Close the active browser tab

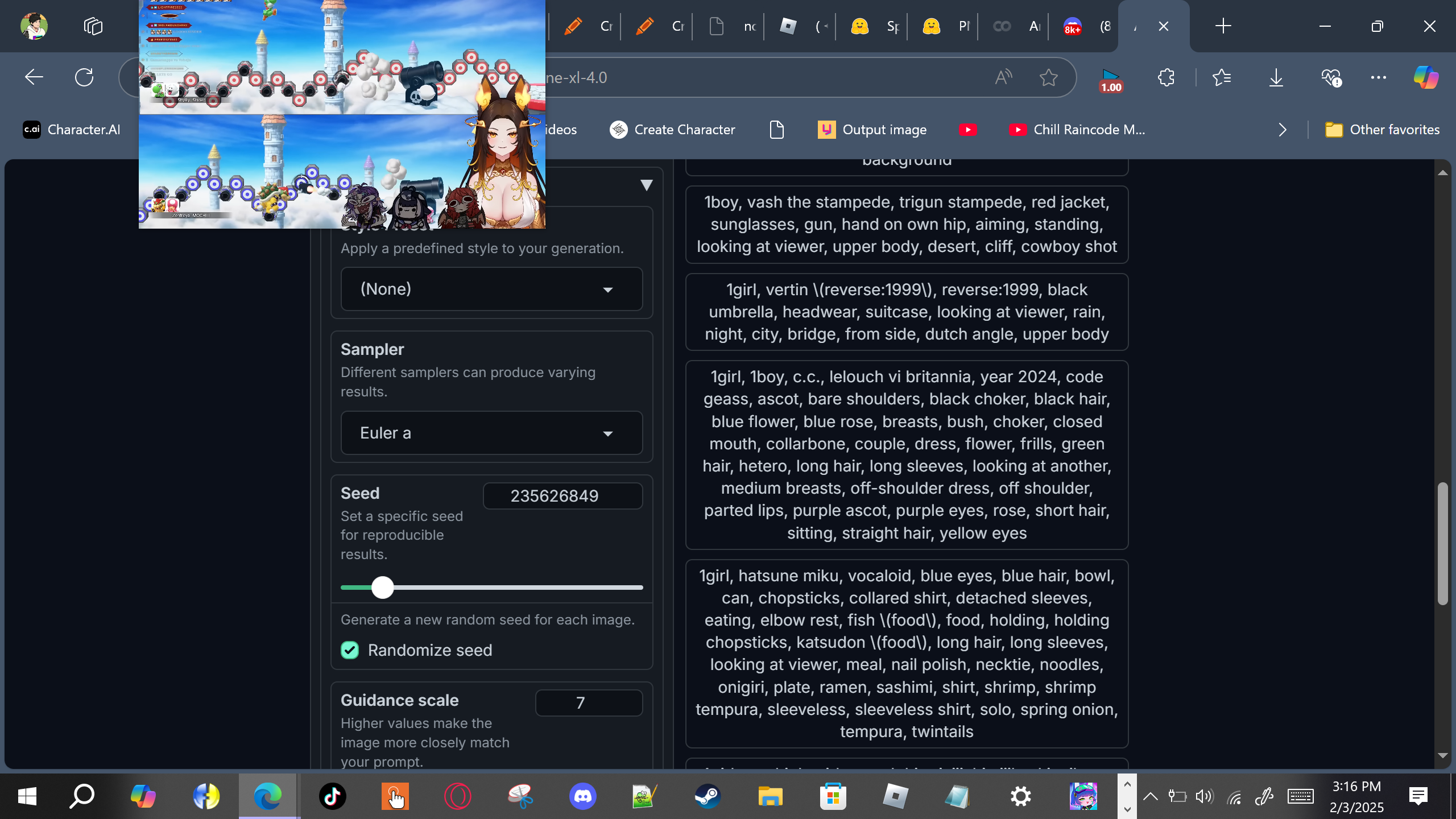pyautogui.click(x=1164, y=26)
